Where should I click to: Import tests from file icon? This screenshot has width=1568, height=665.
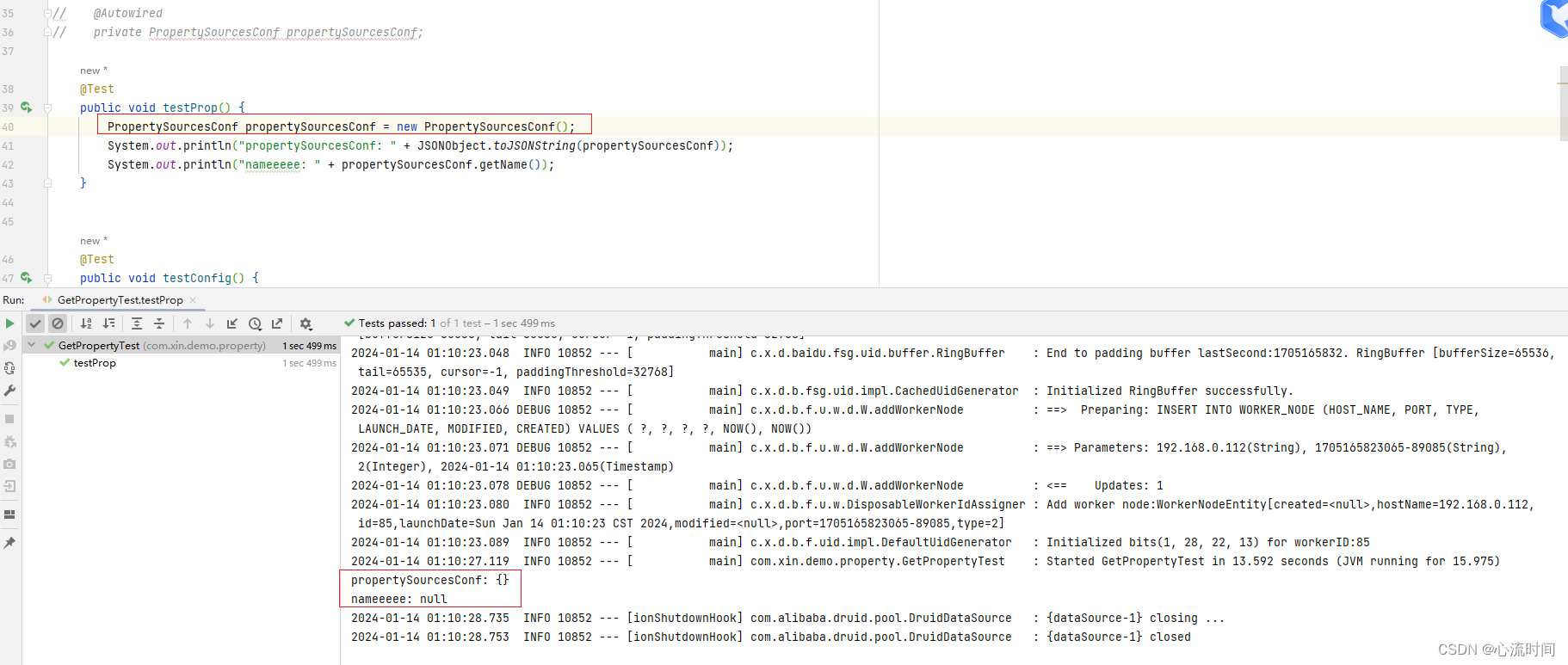[232, 323]
